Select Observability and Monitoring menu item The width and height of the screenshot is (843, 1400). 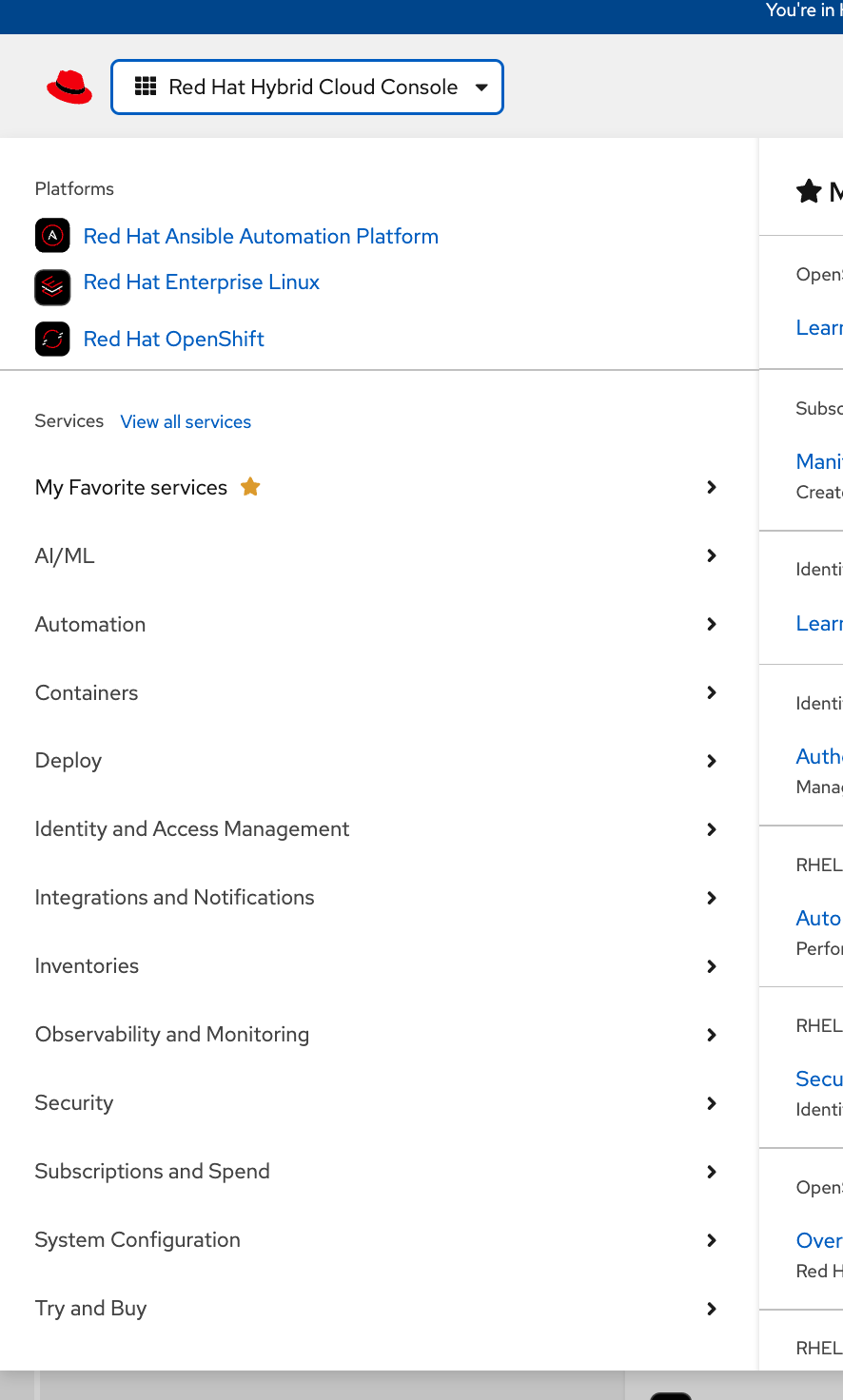tap(172, 1035)
